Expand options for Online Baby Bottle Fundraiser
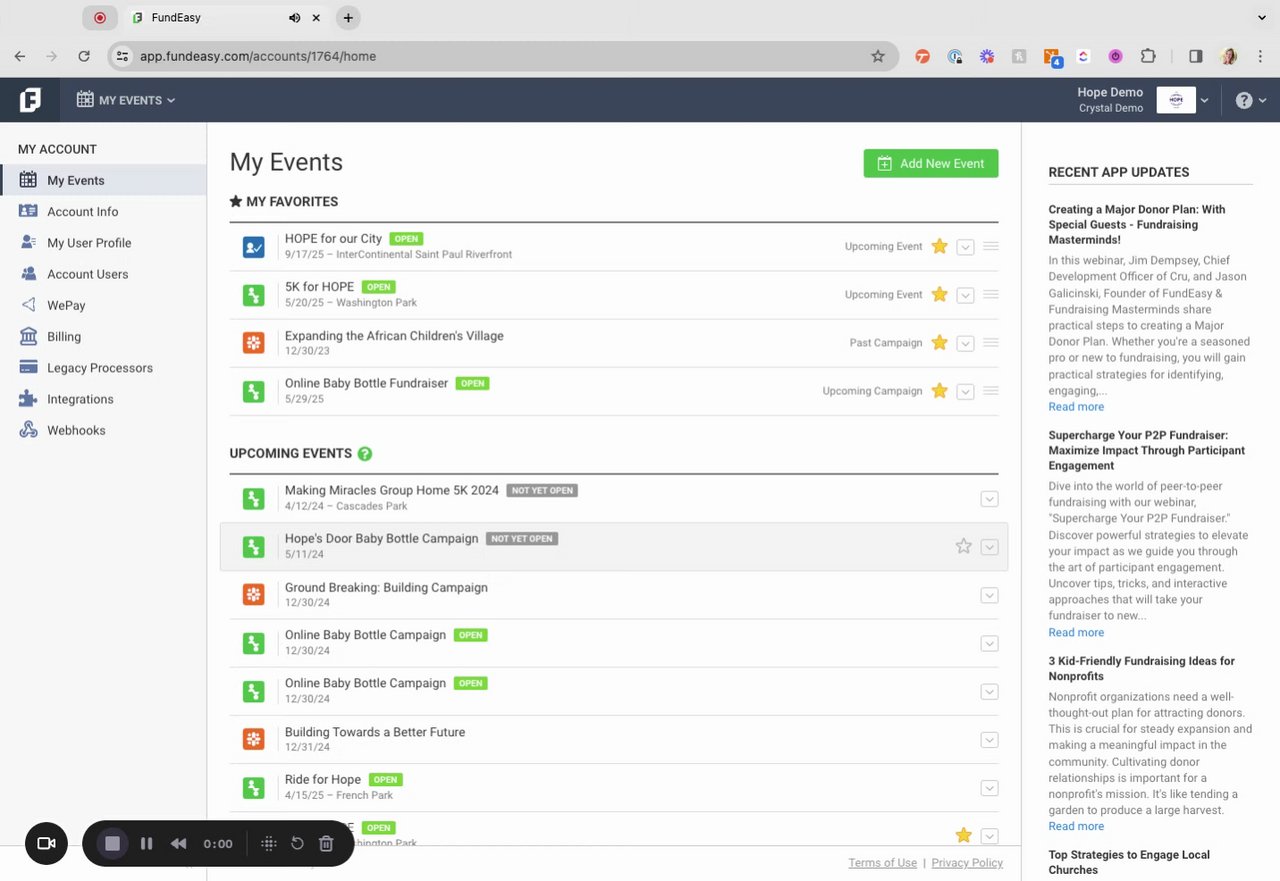Image resolution: width=1280 pixels, height=881 pixels. 965,392
